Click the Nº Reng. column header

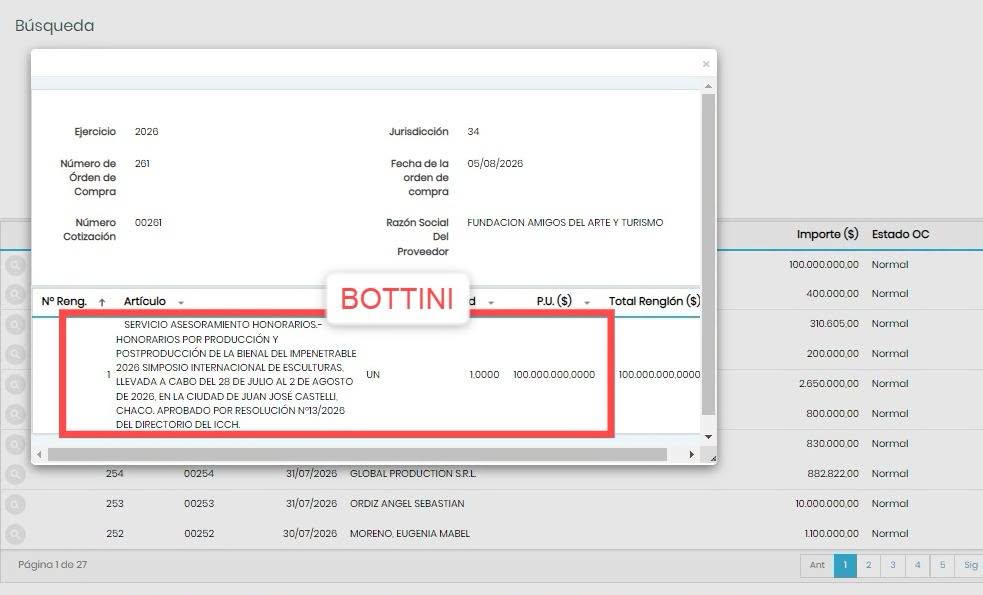pyautogui.click(x=64, y=302)
